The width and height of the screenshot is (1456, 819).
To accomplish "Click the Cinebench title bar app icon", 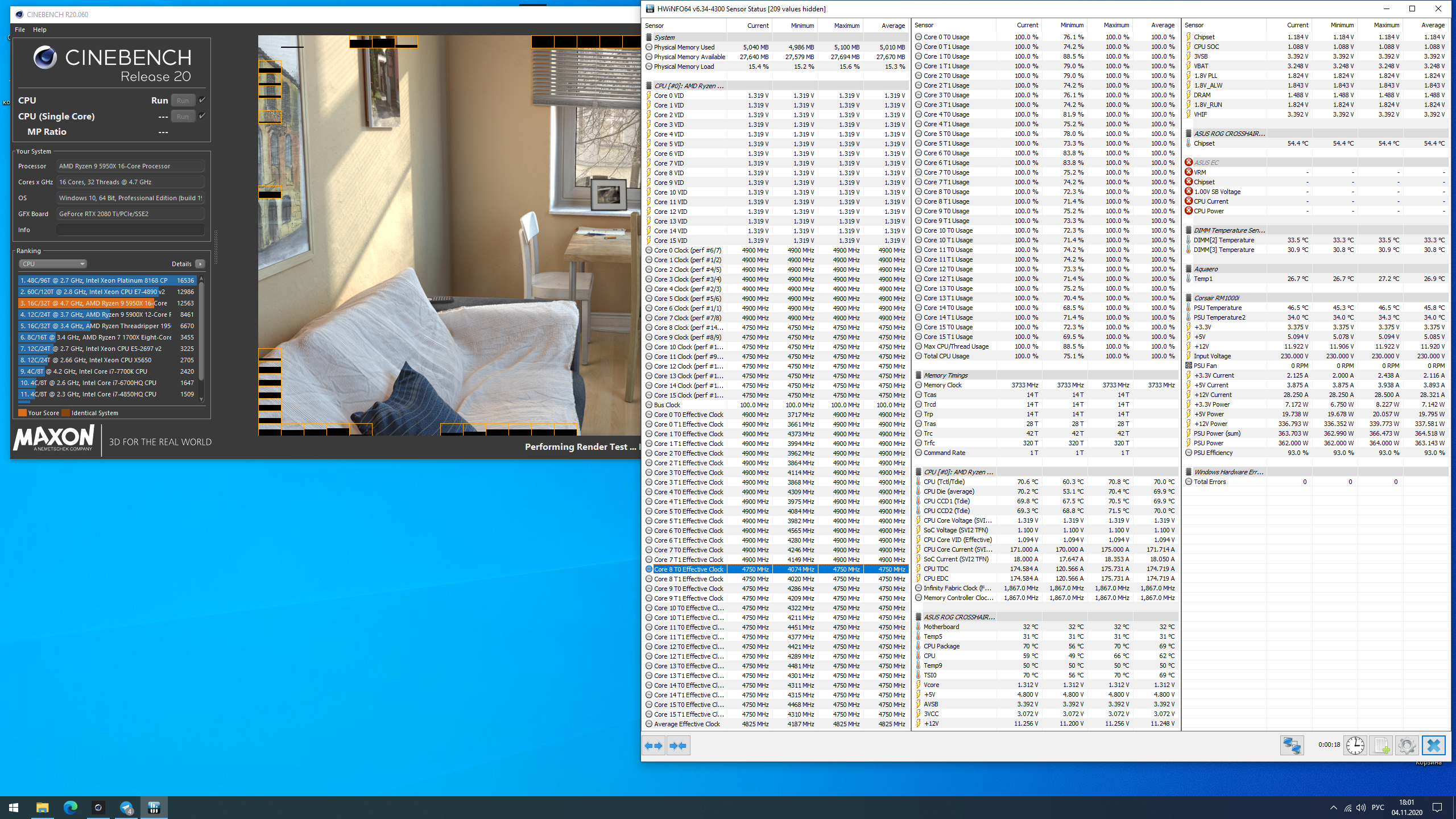I will [19, 14].
